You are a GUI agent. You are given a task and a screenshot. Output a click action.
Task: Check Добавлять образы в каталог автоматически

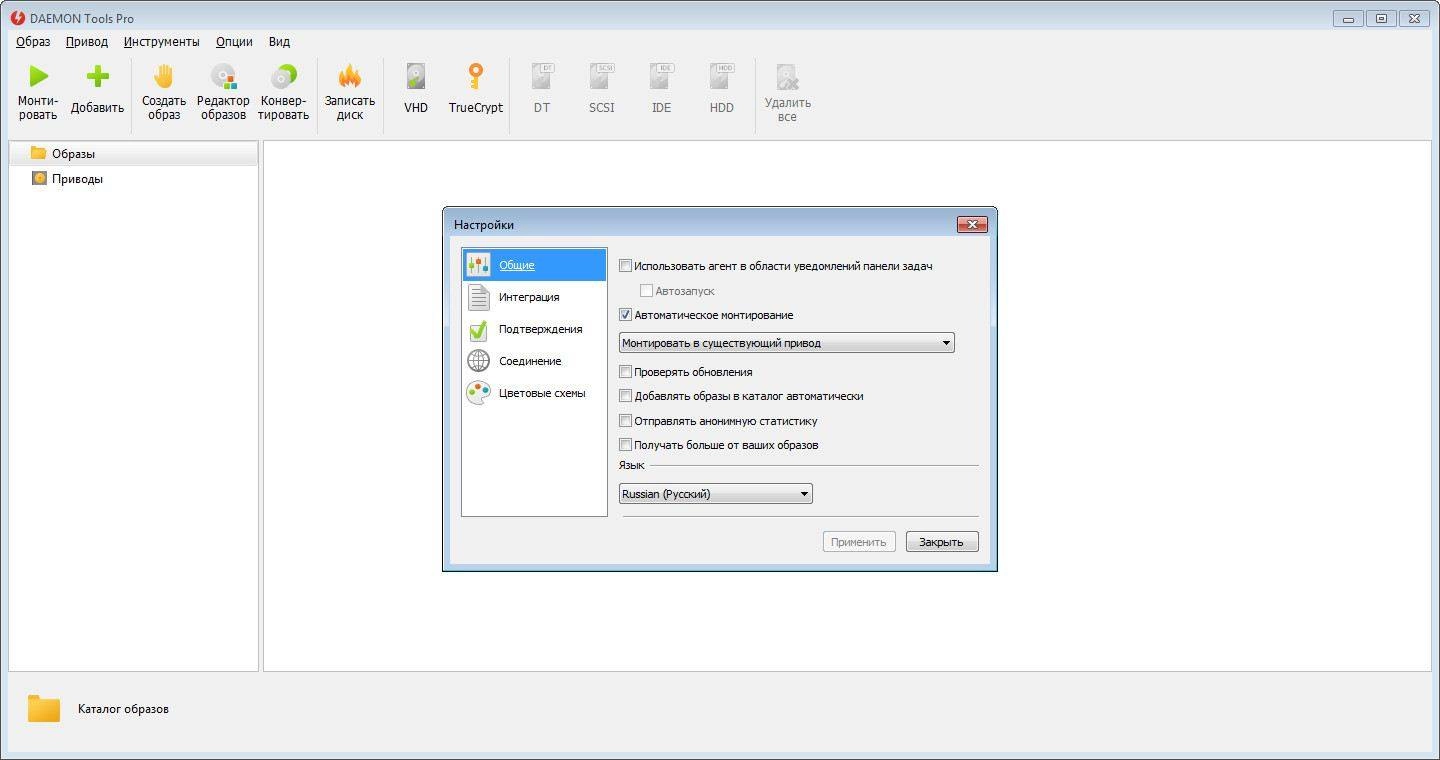[626, 396]
